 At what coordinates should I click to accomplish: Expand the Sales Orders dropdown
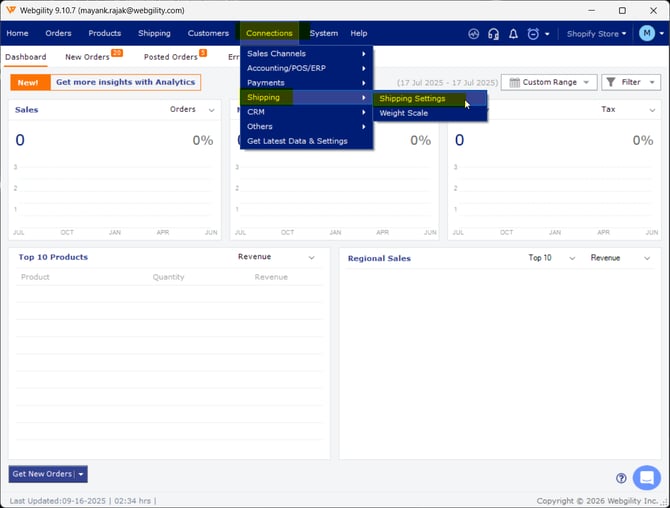(192, 109)
